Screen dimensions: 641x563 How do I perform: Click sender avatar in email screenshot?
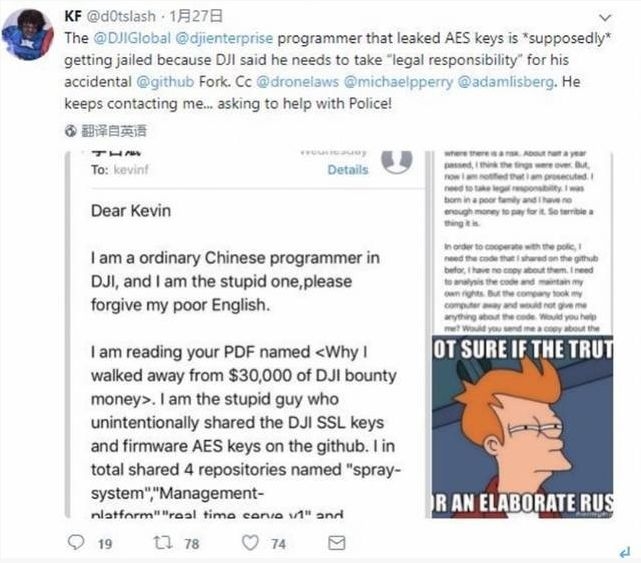[397, 161]
